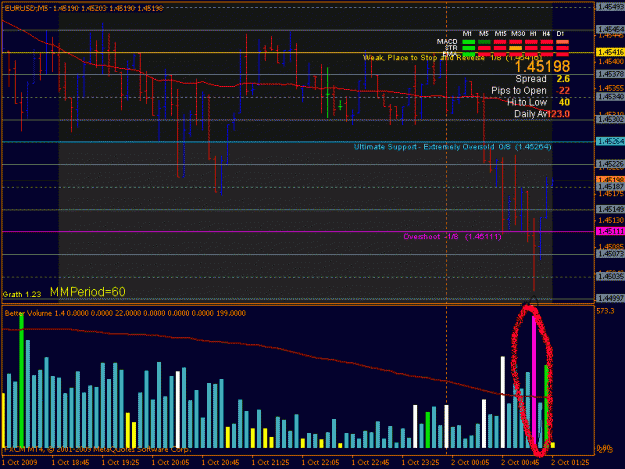625x469 pixels.
Task: Click the 573.3 volume scale value
Action: click(x=606, y=311)
